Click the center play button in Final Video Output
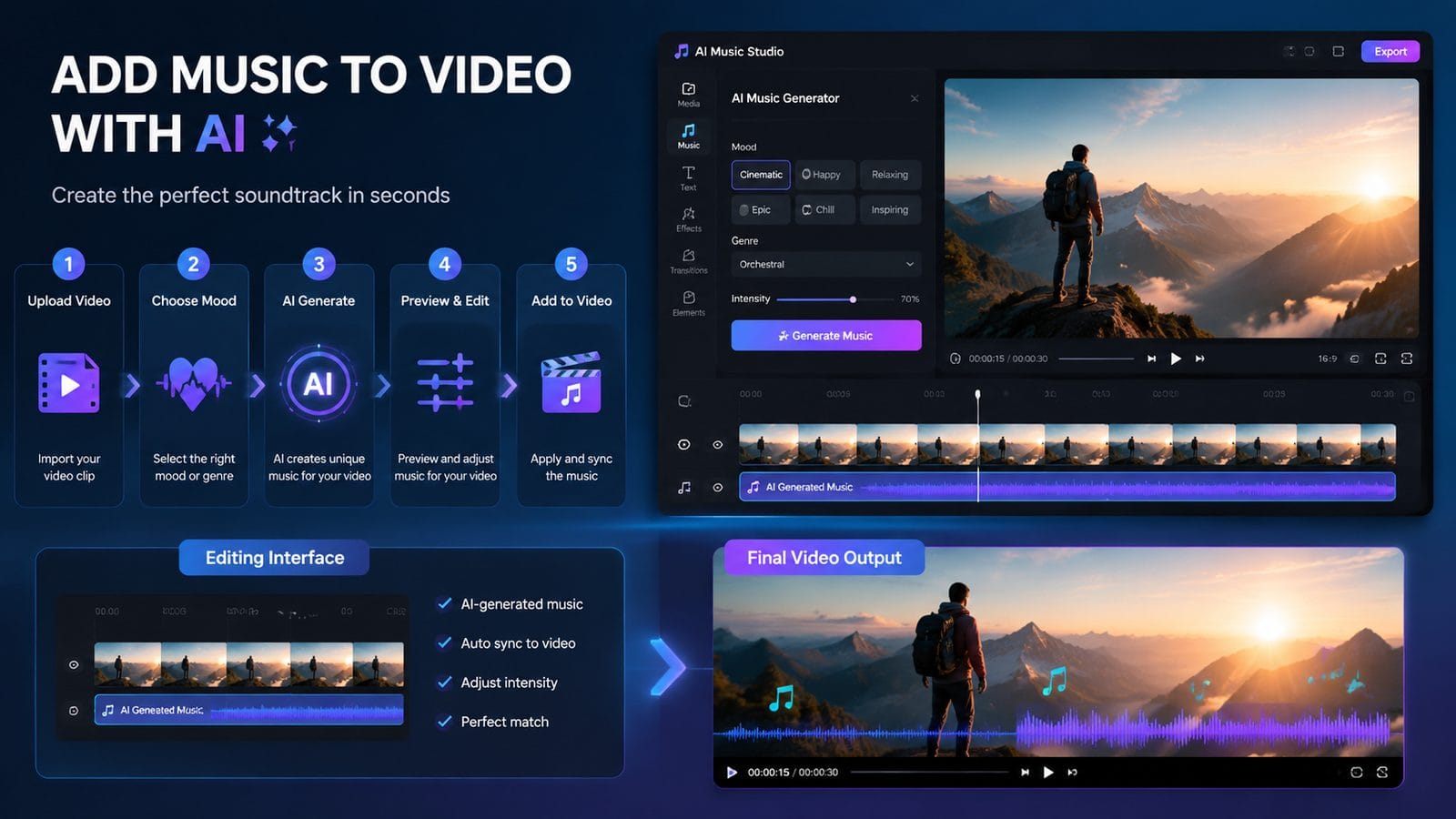This screenshot has height=819, width=1456. [x=1048, y=772]
